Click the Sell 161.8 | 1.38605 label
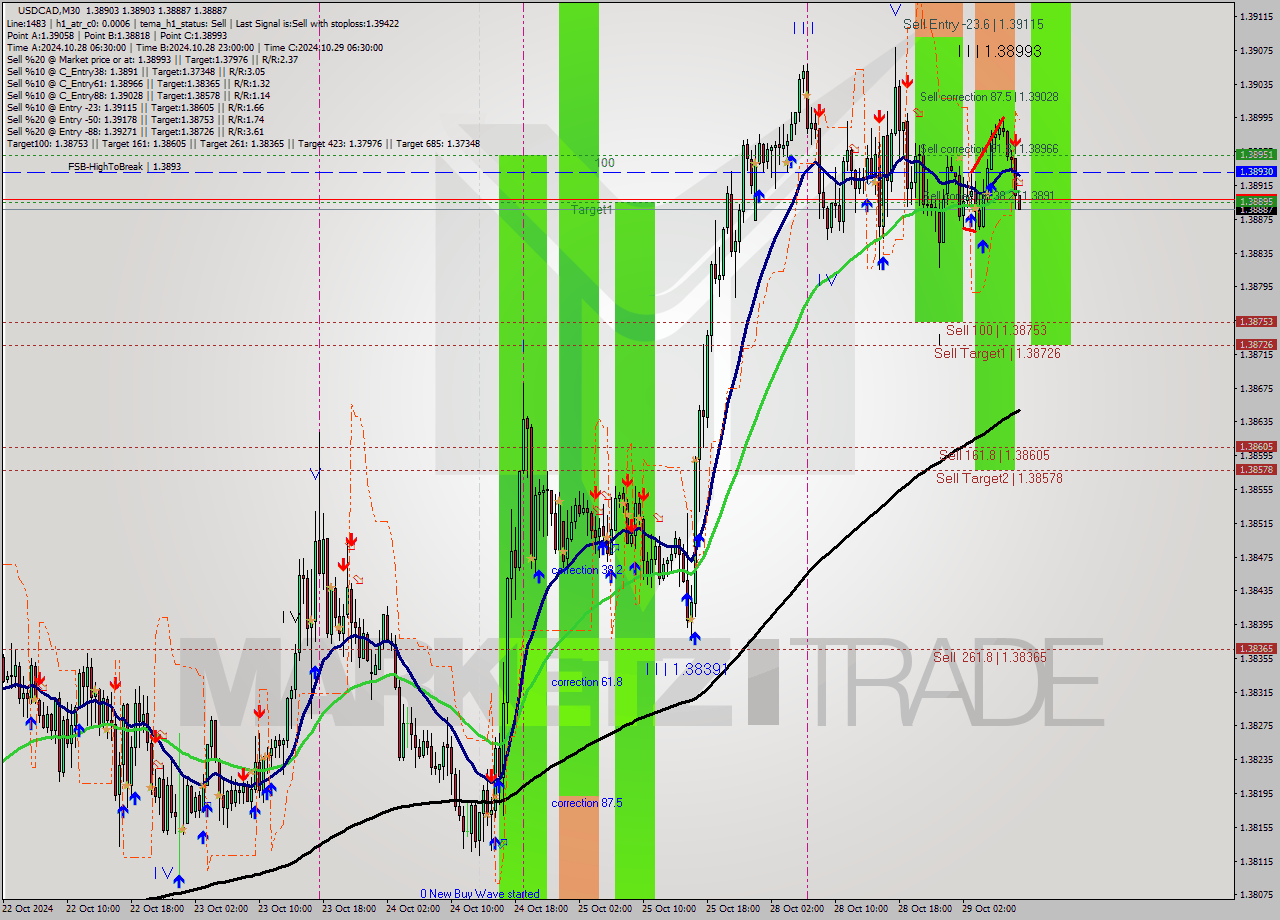 994,455
